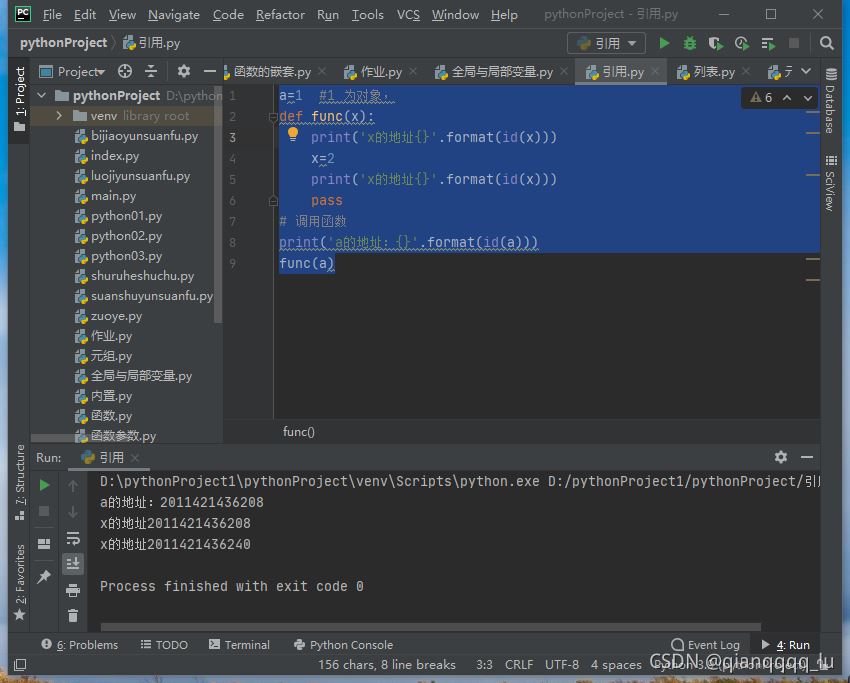
Task: Run with coverage from the toolbar
Action: click(716, 43)
